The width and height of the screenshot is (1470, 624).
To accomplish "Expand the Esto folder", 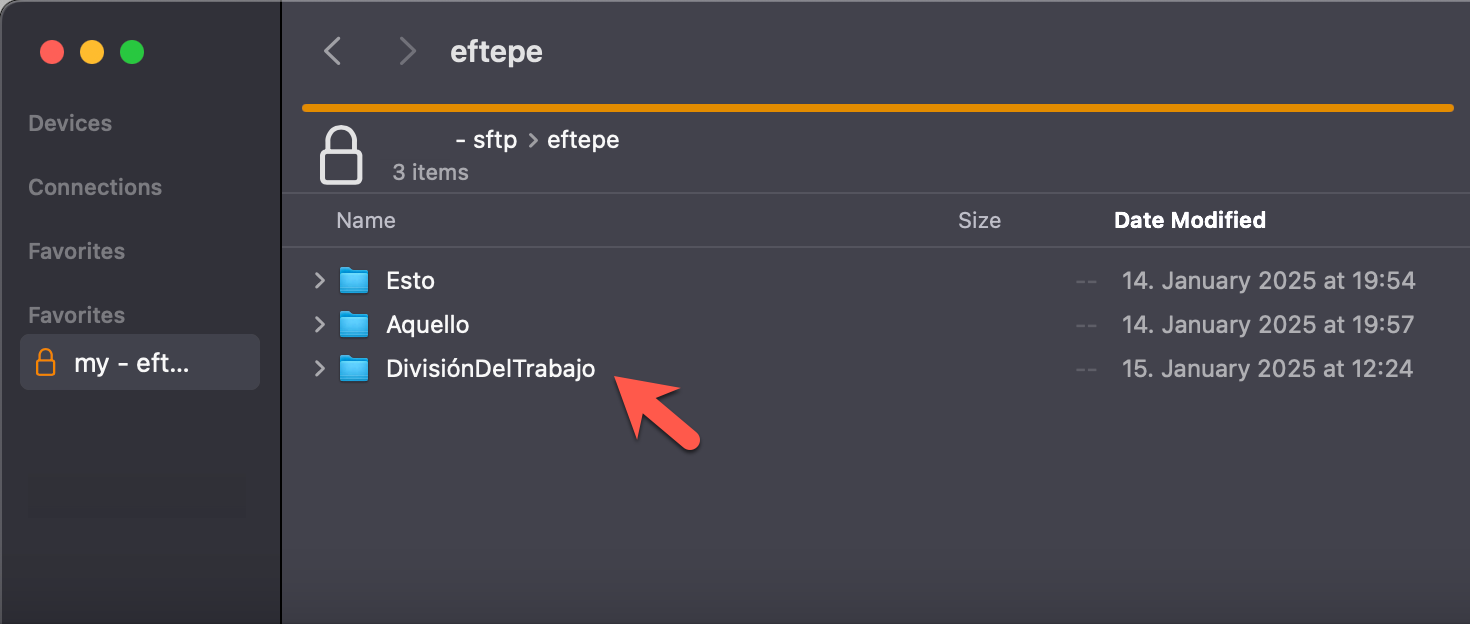I will click(320, 281).
